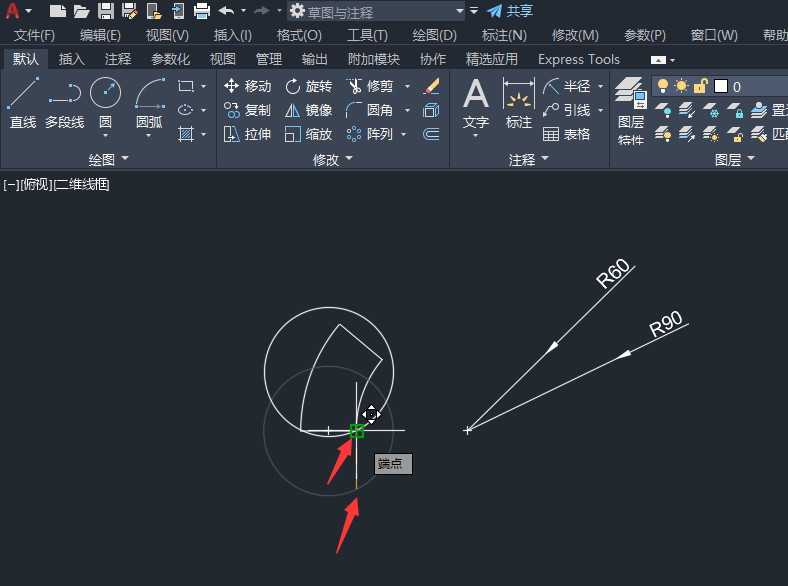Click the green endpoint snap marker

click(357, 431)
